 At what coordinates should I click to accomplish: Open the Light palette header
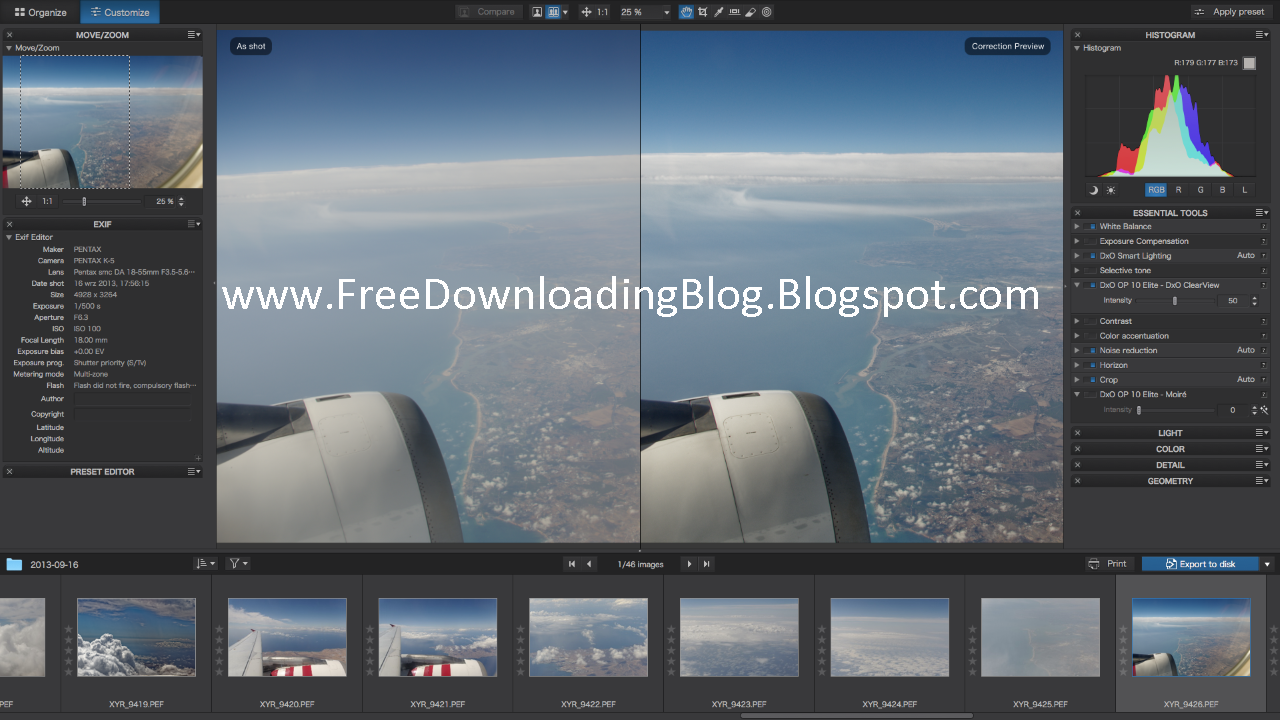click(x=1170, y=433)
